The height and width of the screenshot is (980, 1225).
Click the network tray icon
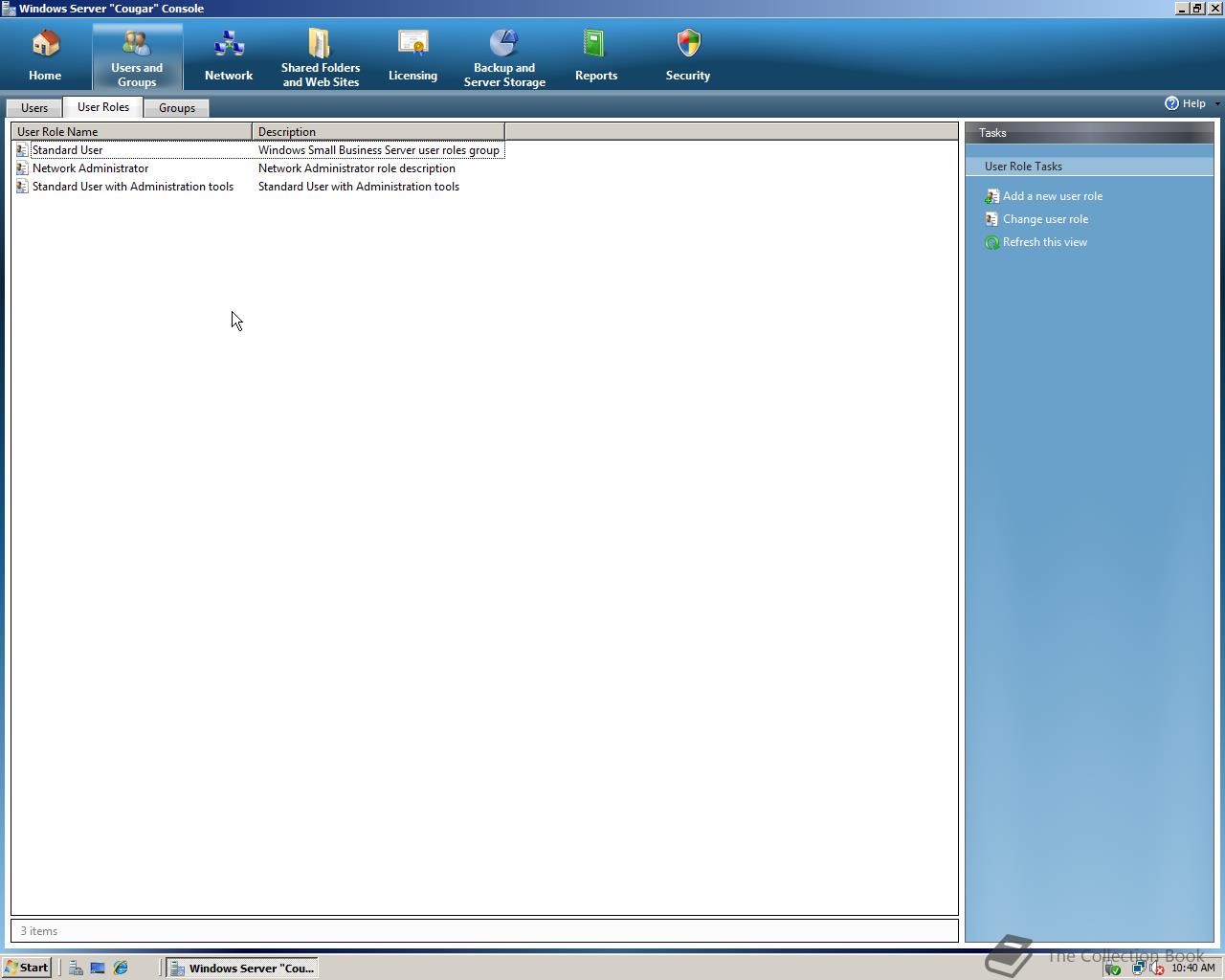click(1138, 969)
